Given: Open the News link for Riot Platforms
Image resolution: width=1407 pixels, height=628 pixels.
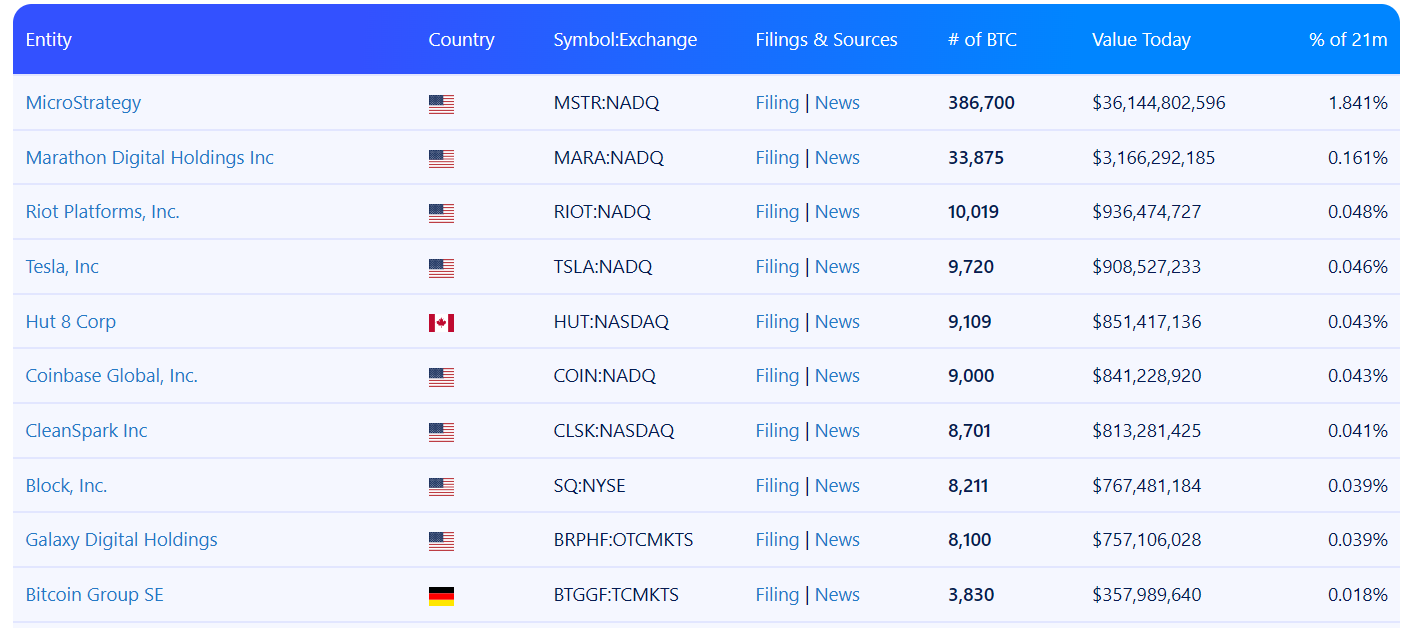Looking at the screenshot, I should point(837,212).
